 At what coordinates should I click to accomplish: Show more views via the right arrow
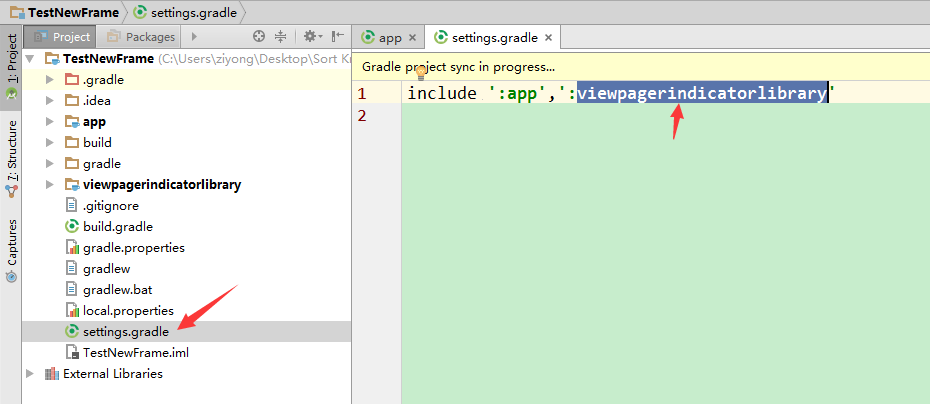[194, 37]
